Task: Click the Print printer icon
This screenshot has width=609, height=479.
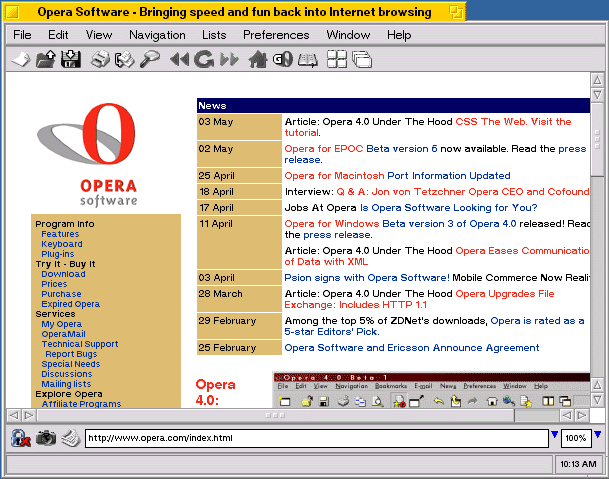Action: (100, 59)
